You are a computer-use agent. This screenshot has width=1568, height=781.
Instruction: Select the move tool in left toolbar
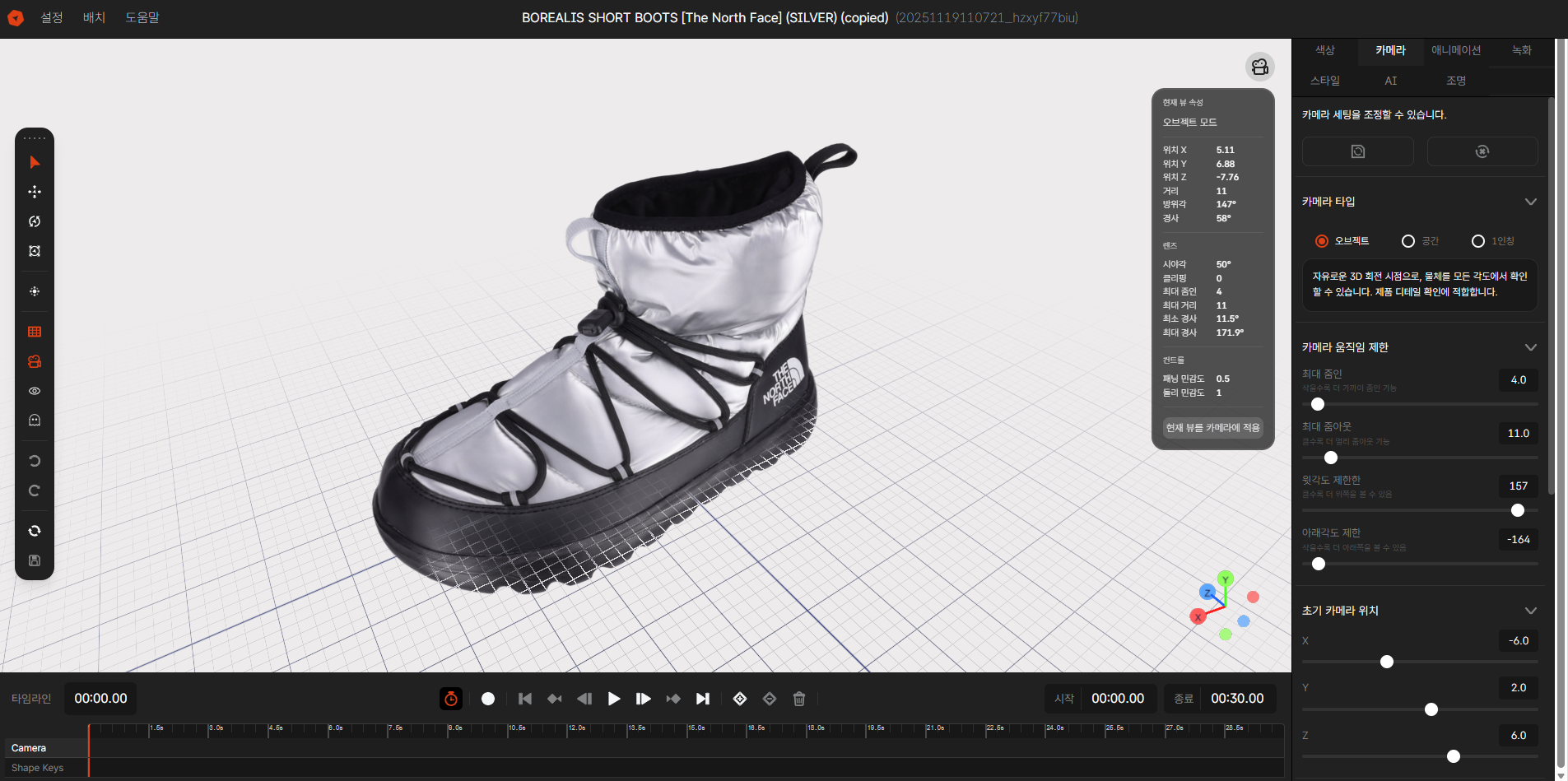(x=35, y=191)
